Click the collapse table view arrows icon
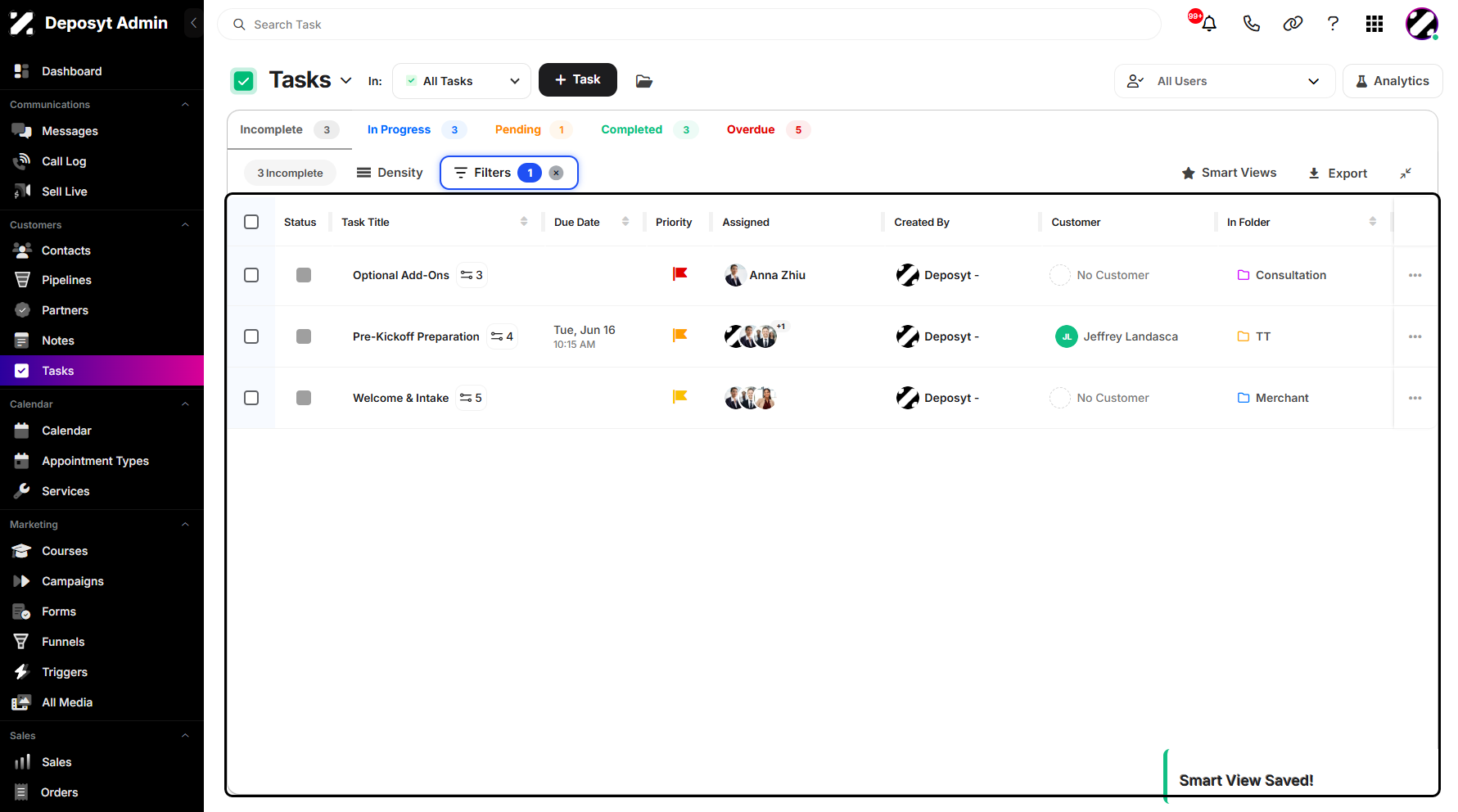1458x812 pixels. (1406, 173)
